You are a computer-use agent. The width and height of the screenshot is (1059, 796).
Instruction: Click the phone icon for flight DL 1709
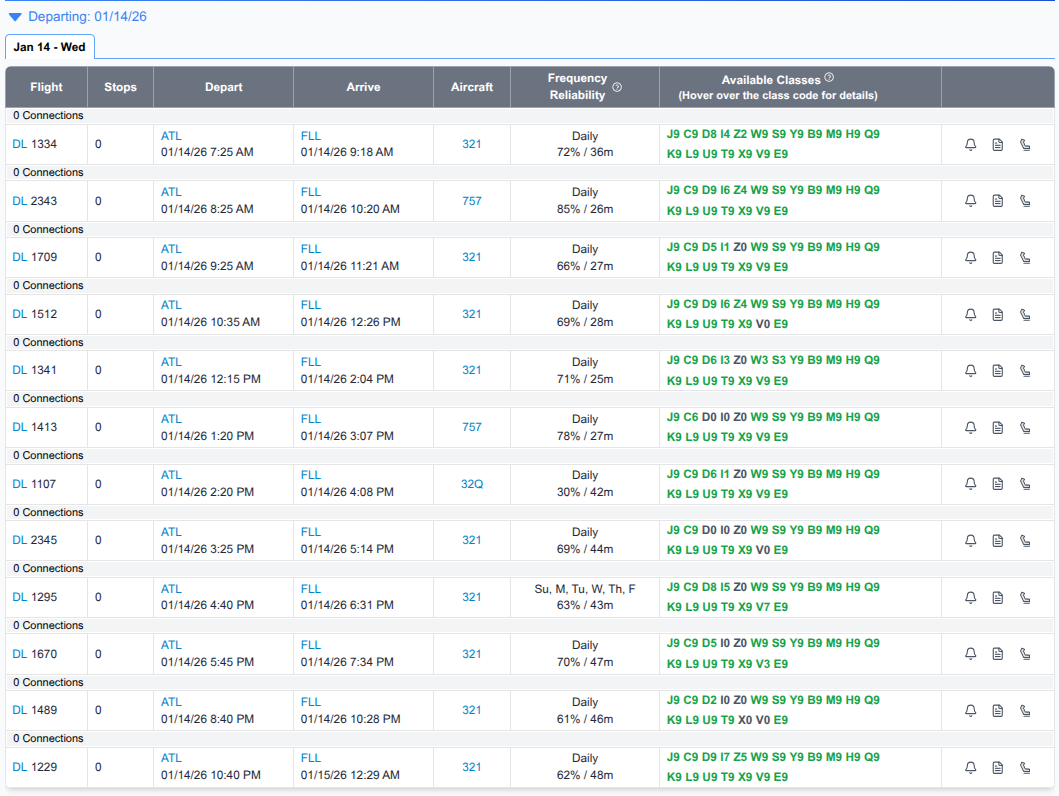(x=1024, y=257)
